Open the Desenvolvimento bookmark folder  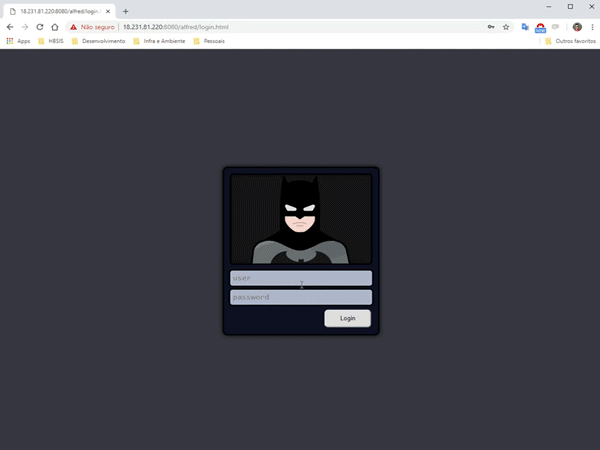coord(99,41)
